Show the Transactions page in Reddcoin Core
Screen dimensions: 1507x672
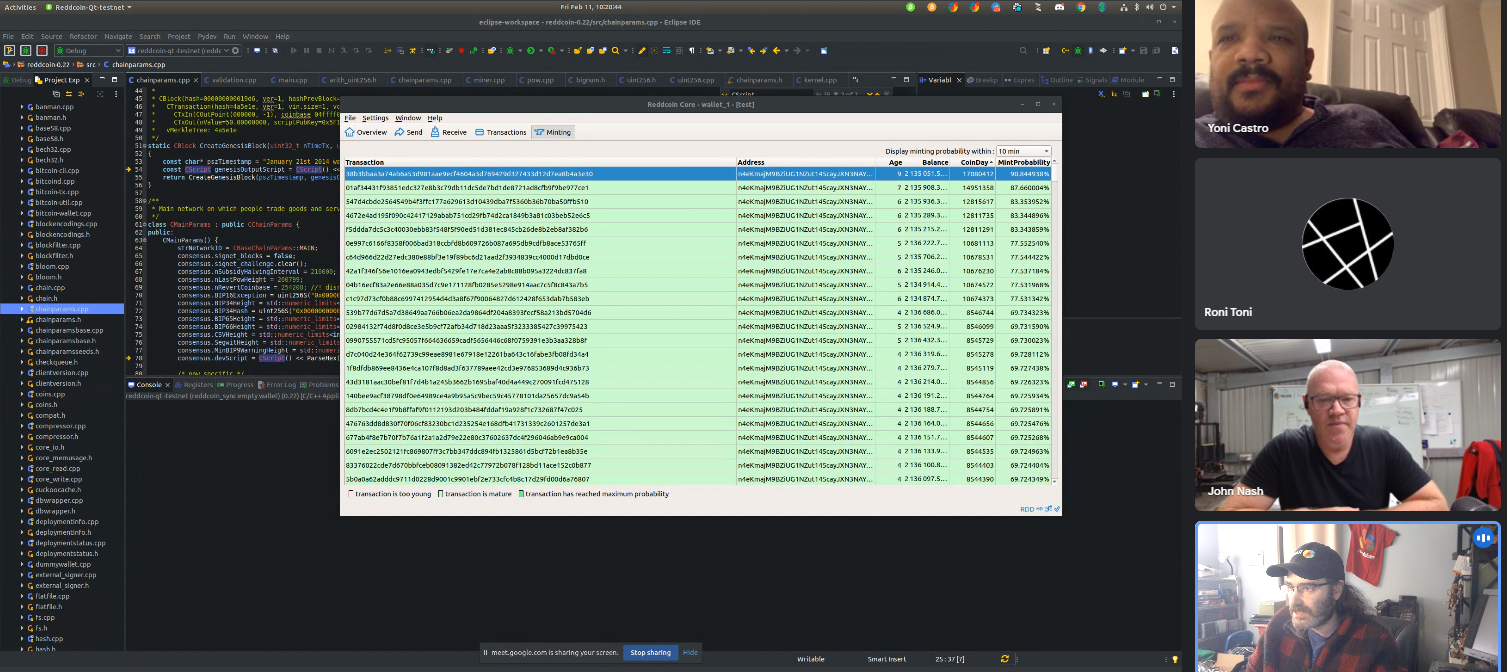coord(501,132)
